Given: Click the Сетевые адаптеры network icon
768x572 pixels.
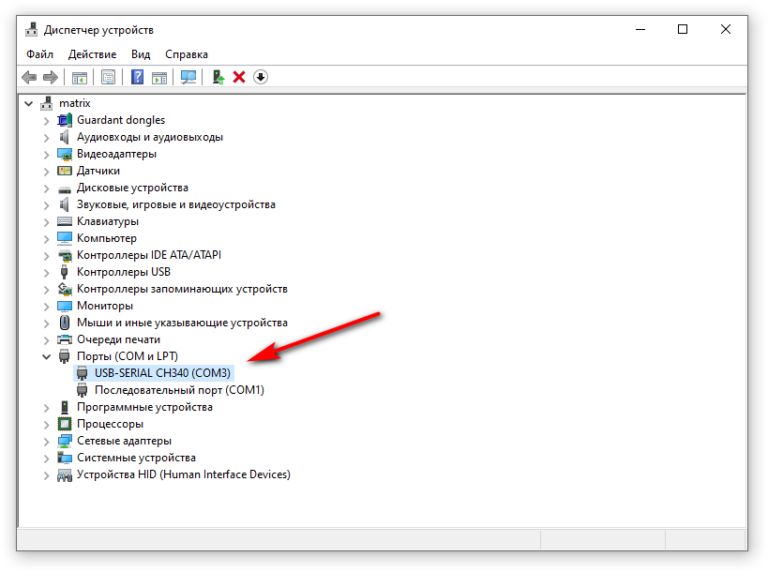Looking at the screenshot, I should pyautogui.click(x=65, y=441).
